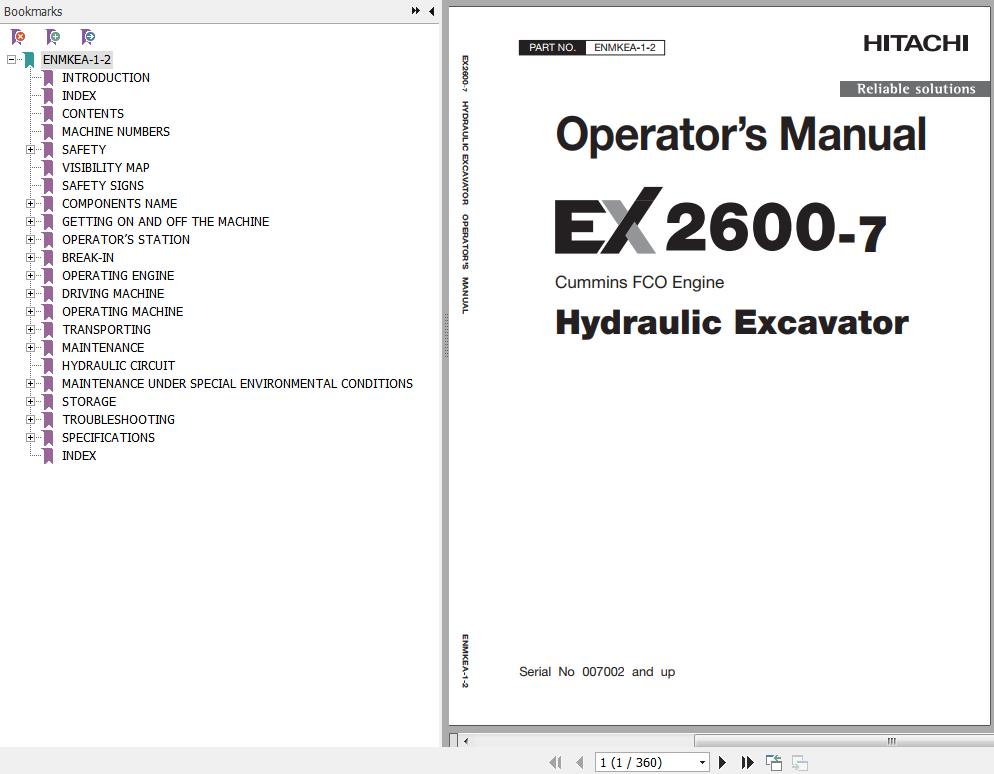Go to first page button
The height and width of the screenshot is (774, 994).
(555, 763)
